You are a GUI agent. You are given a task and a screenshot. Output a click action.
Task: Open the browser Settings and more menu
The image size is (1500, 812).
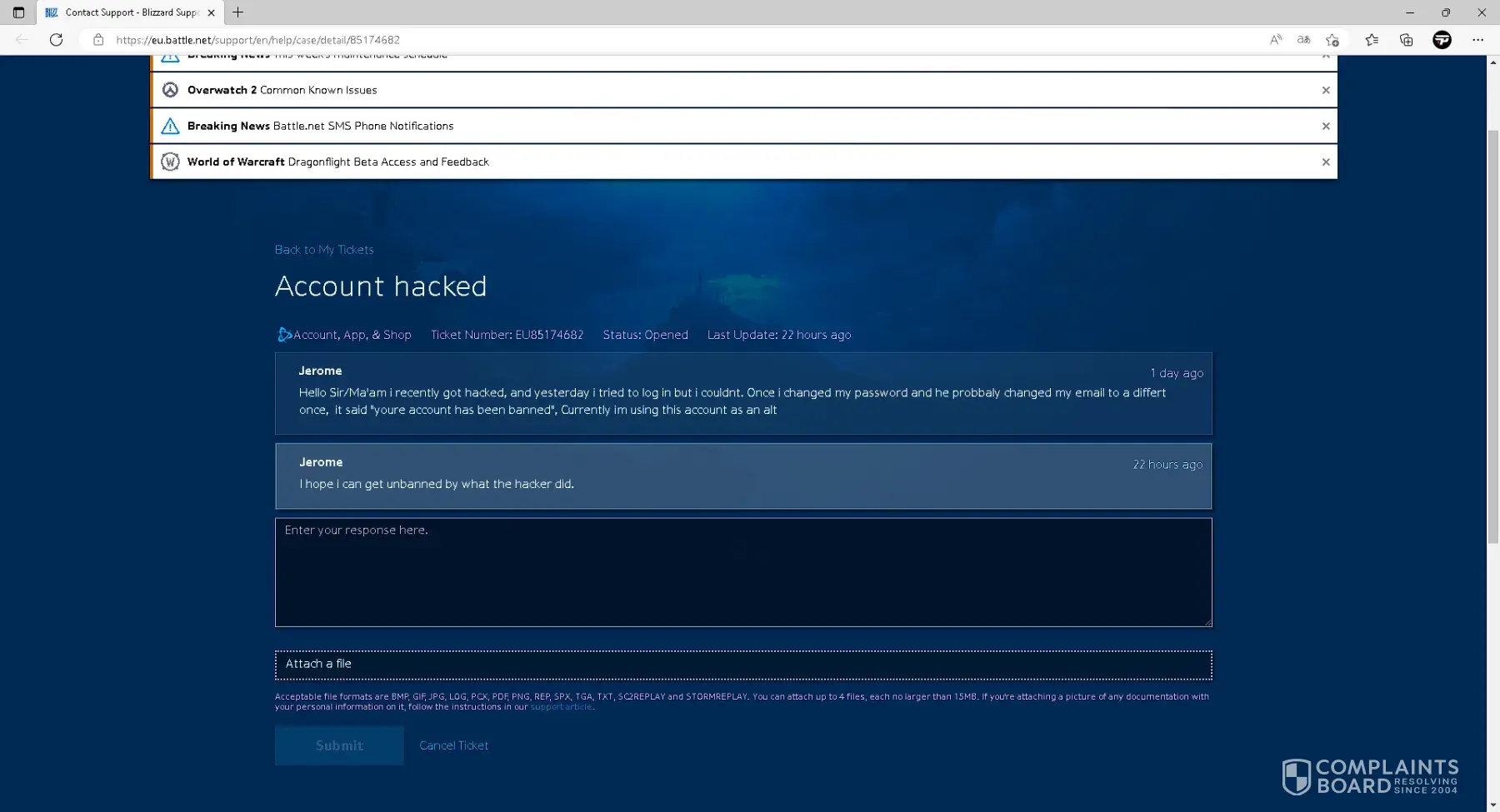click(1477, 40)
